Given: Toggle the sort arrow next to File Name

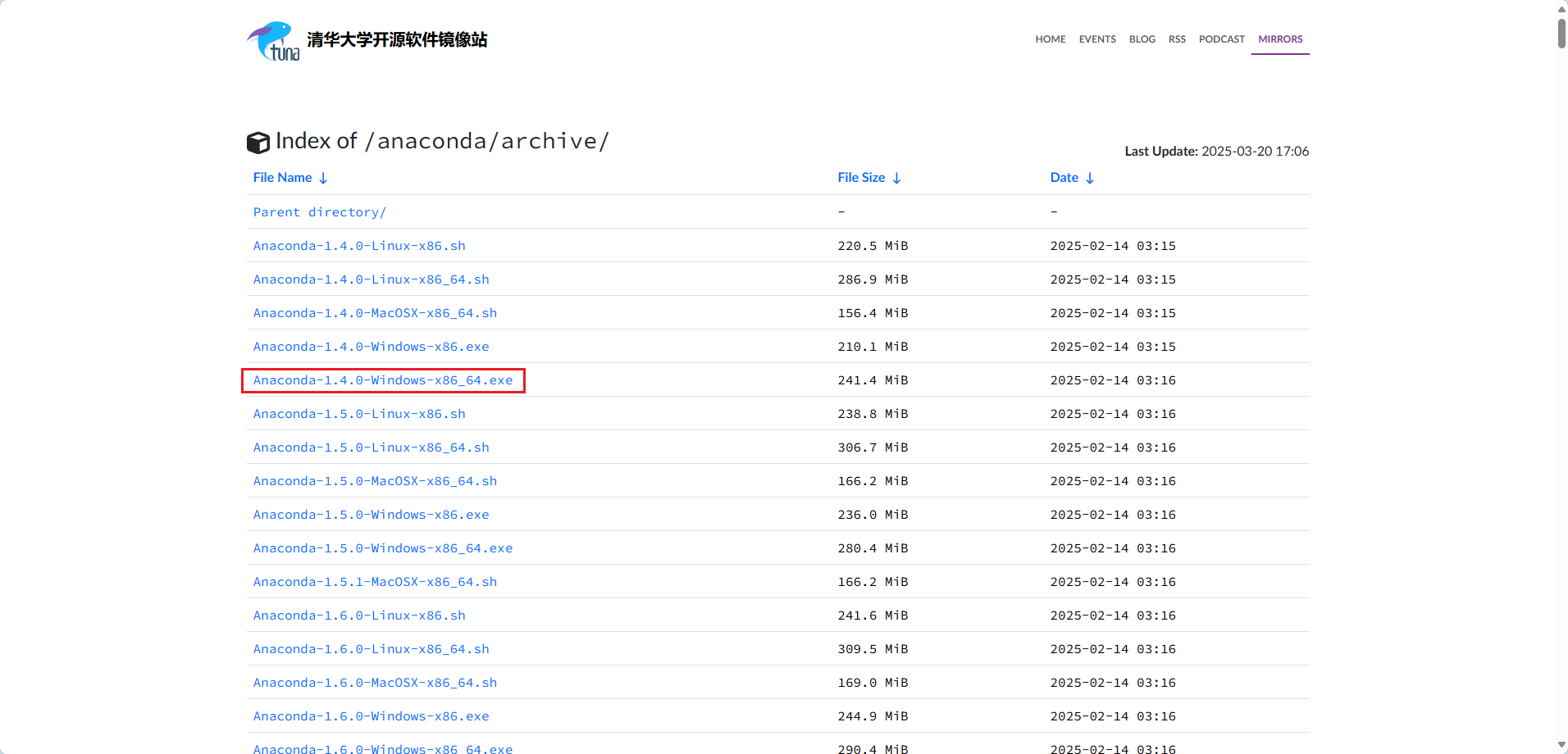Looking at the screenshot, I should point(323,177).
